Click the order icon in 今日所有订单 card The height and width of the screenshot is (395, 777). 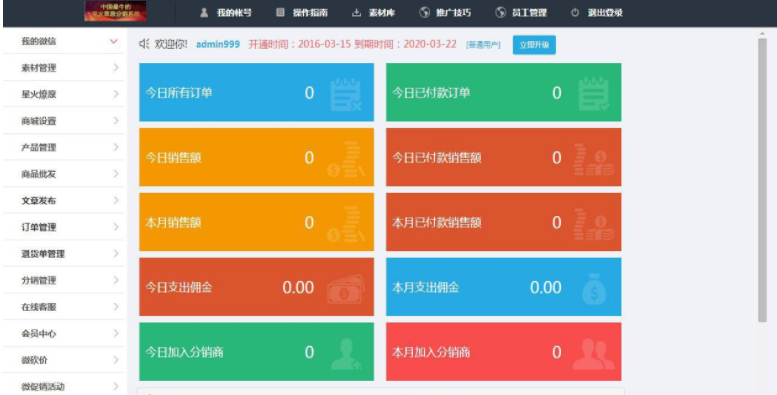pyautogui.click(x=346, y=94)
